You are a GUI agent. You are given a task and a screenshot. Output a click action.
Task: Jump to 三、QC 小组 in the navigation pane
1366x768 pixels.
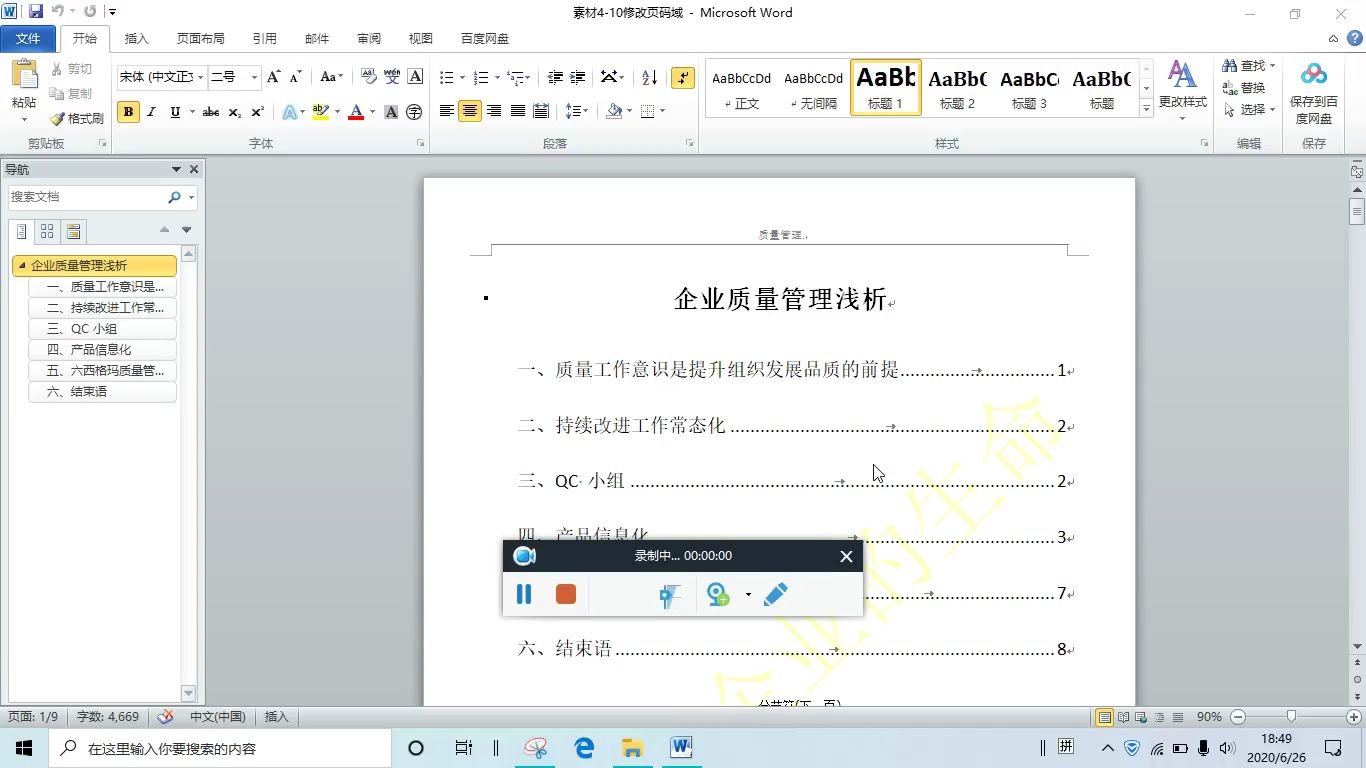102,329
